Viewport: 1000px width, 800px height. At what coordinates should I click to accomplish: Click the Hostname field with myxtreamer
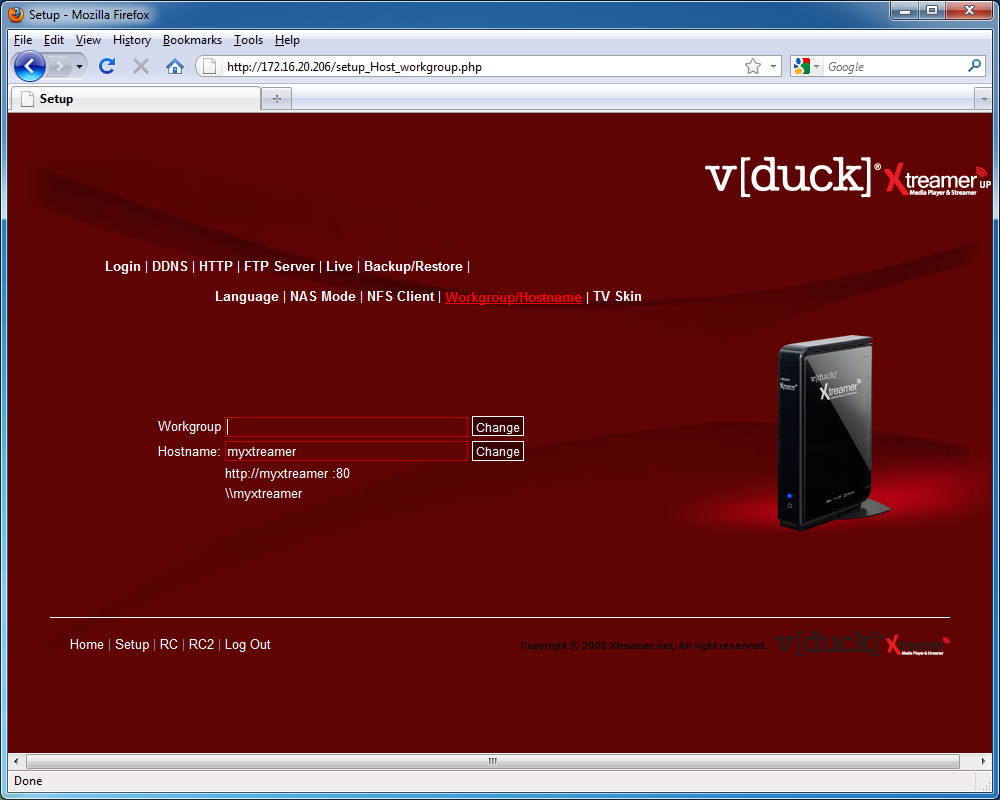click(x=346, y=451)
